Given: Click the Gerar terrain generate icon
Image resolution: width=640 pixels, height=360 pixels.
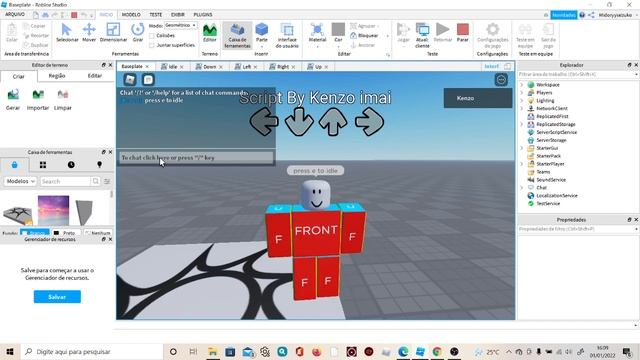Looking at the screenshot, I should (13, 99).
